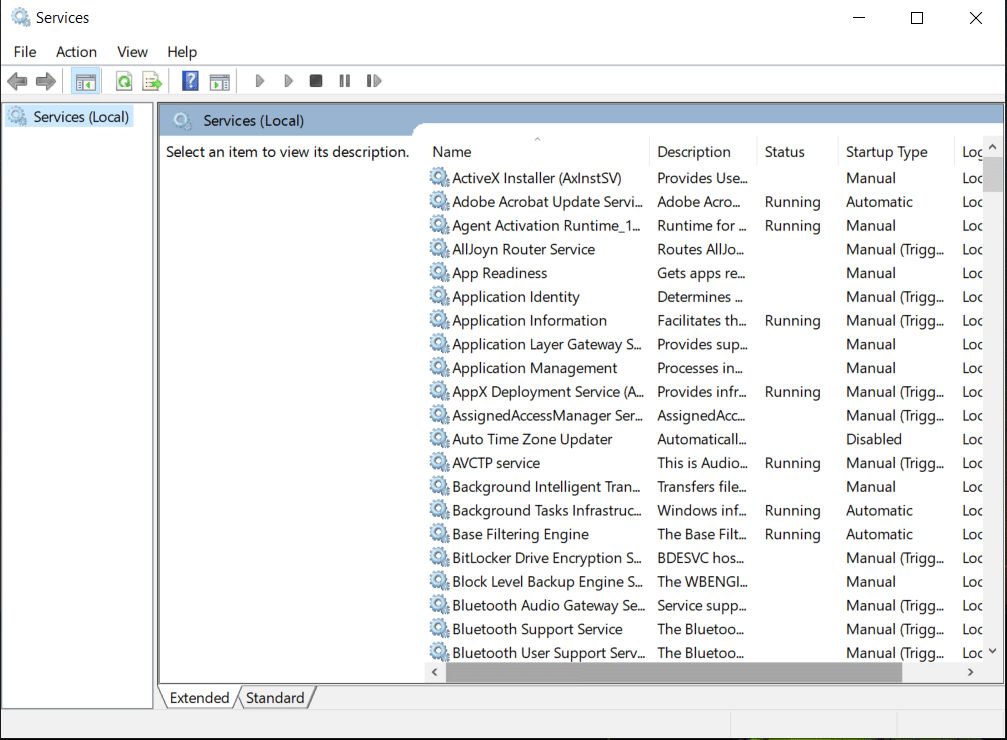Select BitLocker Drive Encryption Service row
Image resolution: width=1007 pixels, height=740 pixels.
click(705, 558)
